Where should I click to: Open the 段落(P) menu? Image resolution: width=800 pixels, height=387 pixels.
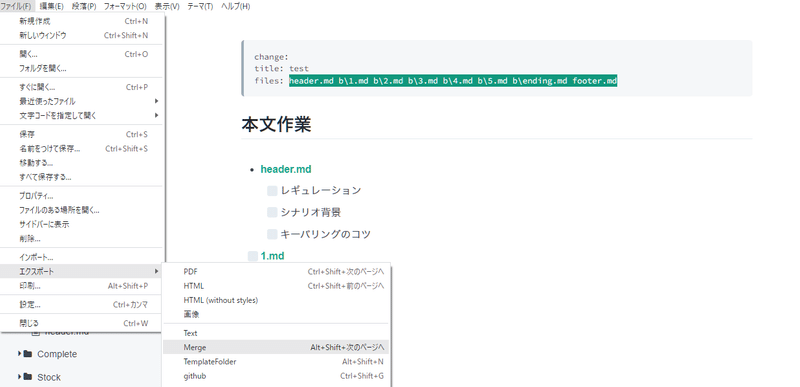(84, 7)
